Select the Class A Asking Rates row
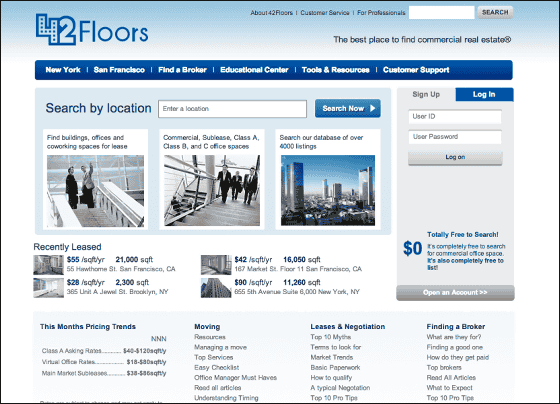Image resolution: width=560 pixels, height=404 pixels. point(104,351)
